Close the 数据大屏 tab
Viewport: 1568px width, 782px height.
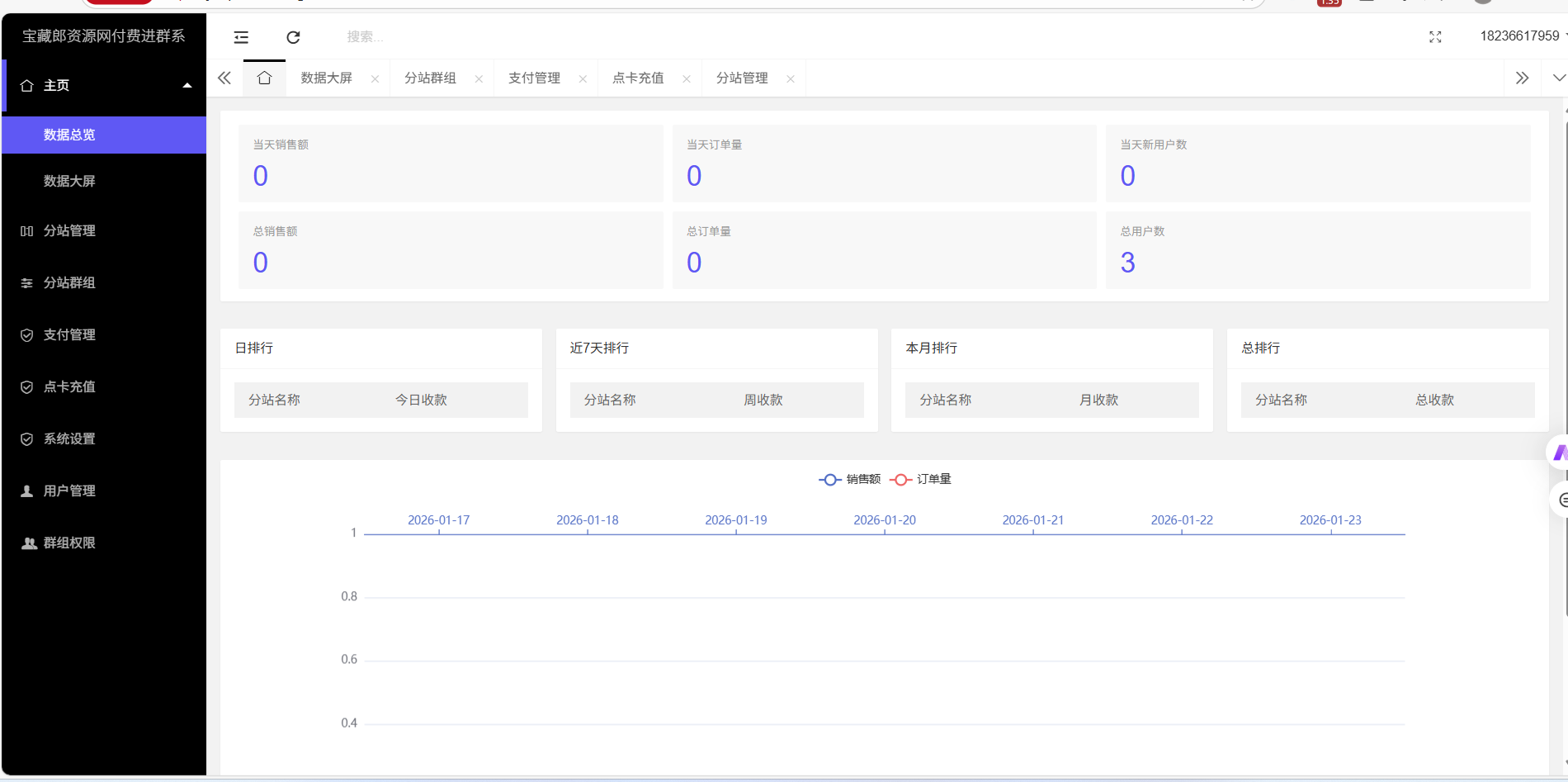375,79
